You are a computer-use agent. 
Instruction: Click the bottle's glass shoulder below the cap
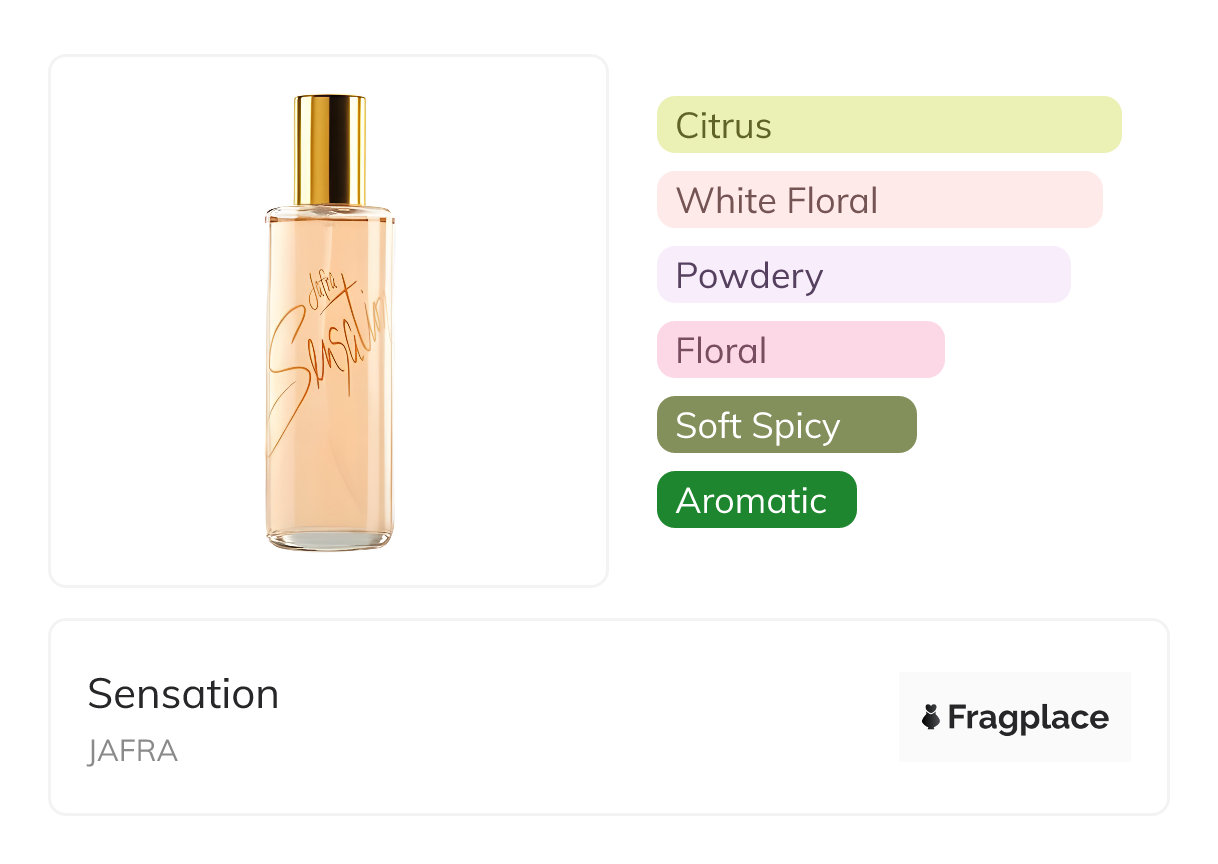pyautogui.click(x=329, y=213)
